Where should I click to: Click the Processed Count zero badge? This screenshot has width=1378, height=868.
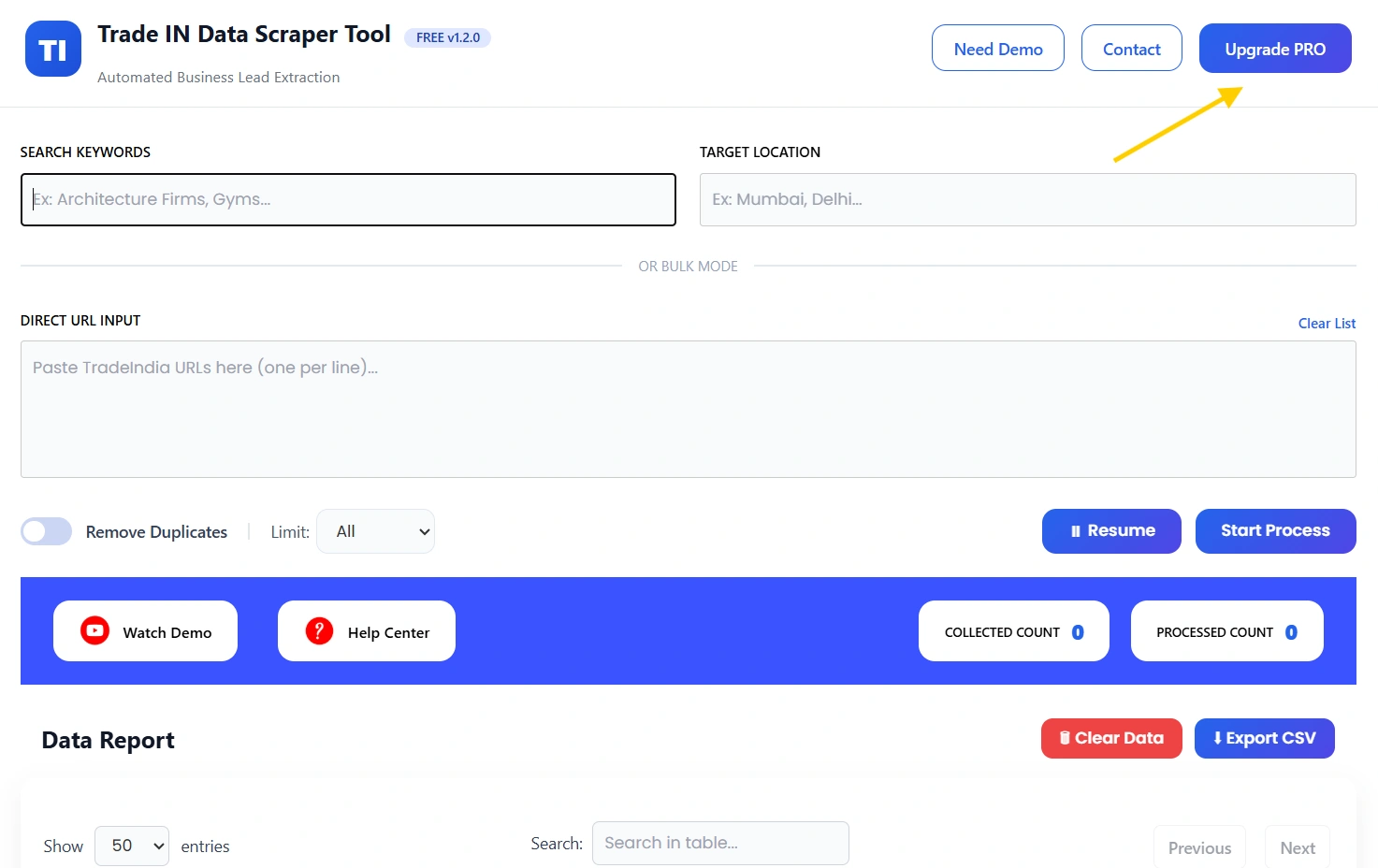click(x=1292, y=631)
